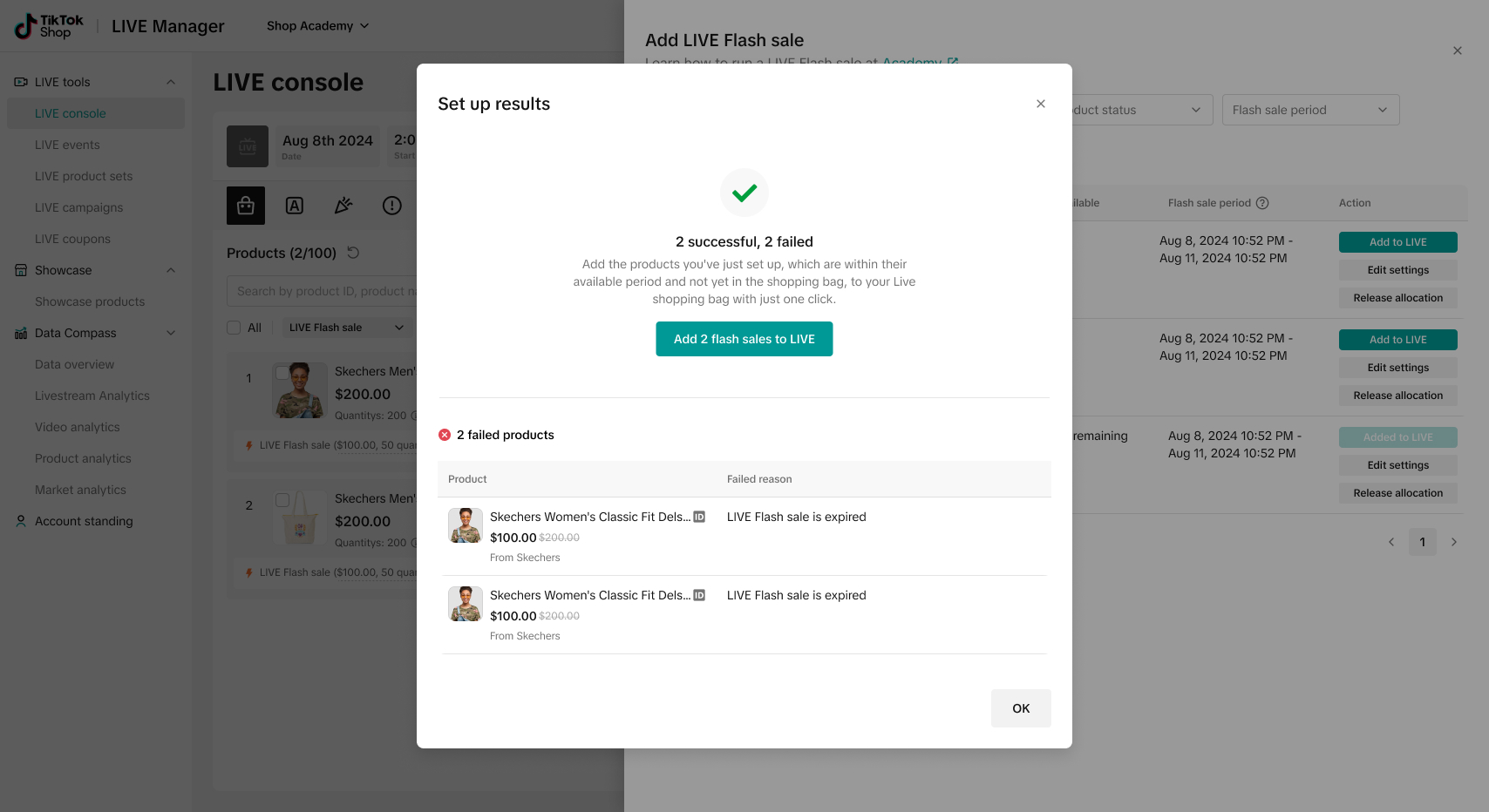Click the Flash sale period help icon
Viewport: 1489px width, 812px height.
tap(1262, 203)
